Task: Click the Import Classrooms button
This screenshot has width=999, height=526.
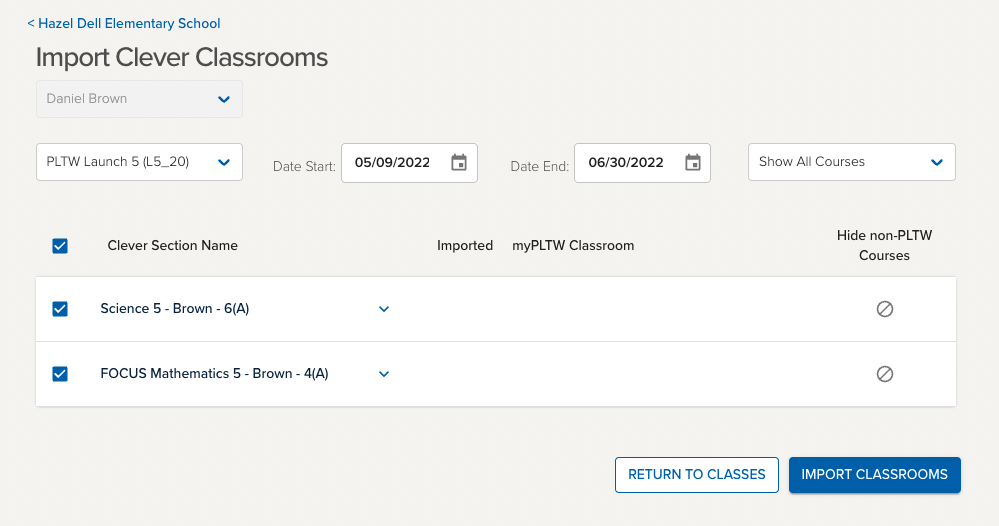Action: (x=874, y=475)
